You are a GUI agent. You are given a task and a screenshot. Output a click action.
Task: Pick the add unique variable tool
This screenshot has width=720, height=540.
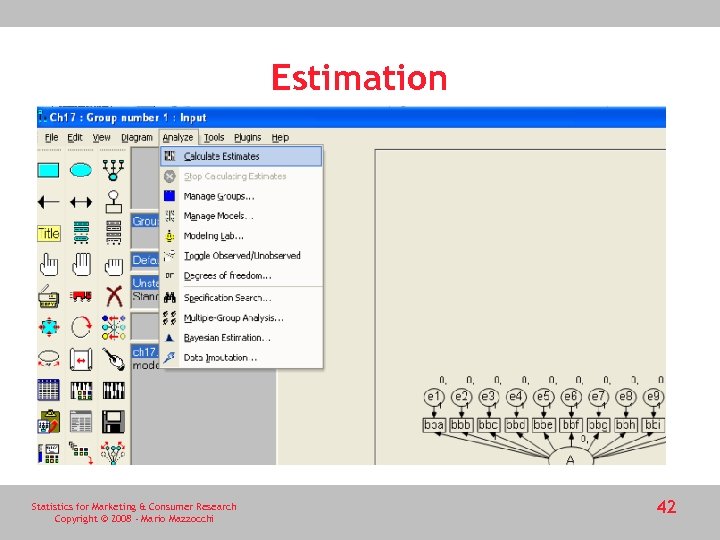point(113,202)
